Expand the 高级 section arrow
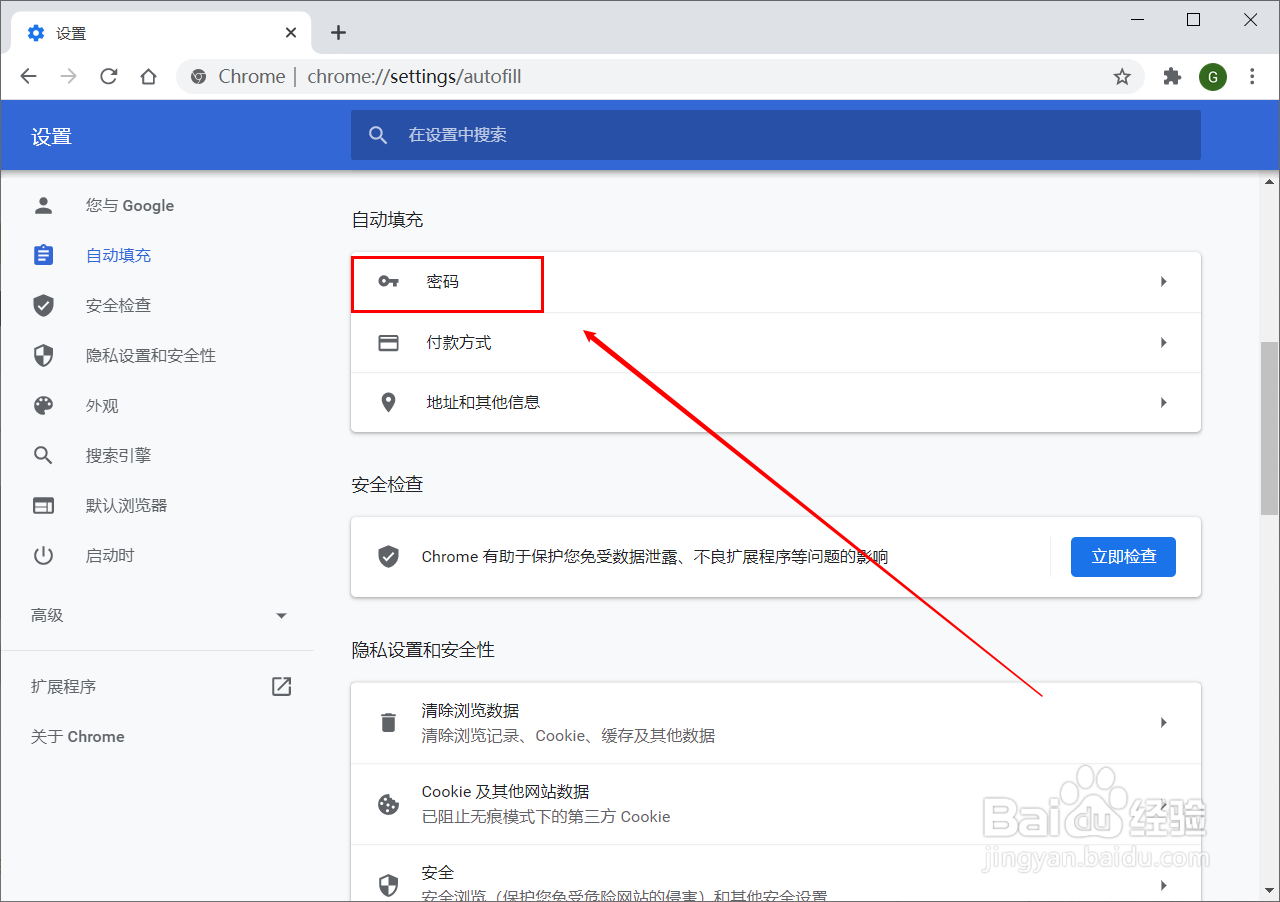 (x=281, y=616)
